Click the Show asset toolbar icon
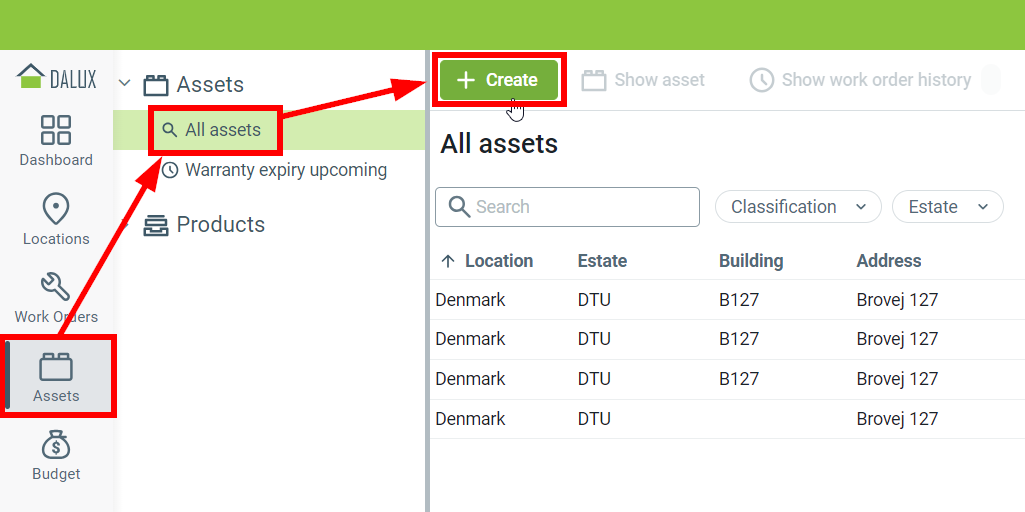This screenshot has width=1025, height=512. (x=594, y=80)
